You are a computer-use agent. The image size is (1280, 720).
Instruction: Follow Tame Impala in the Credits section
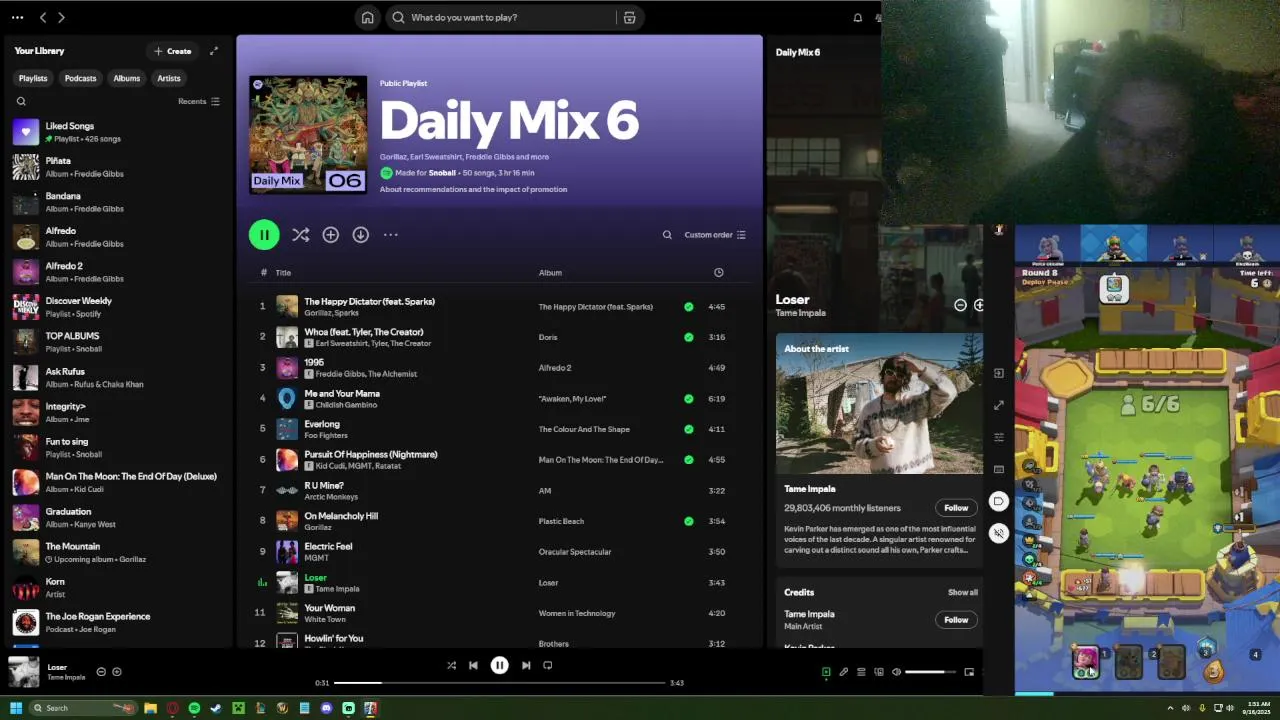point(956,620)
